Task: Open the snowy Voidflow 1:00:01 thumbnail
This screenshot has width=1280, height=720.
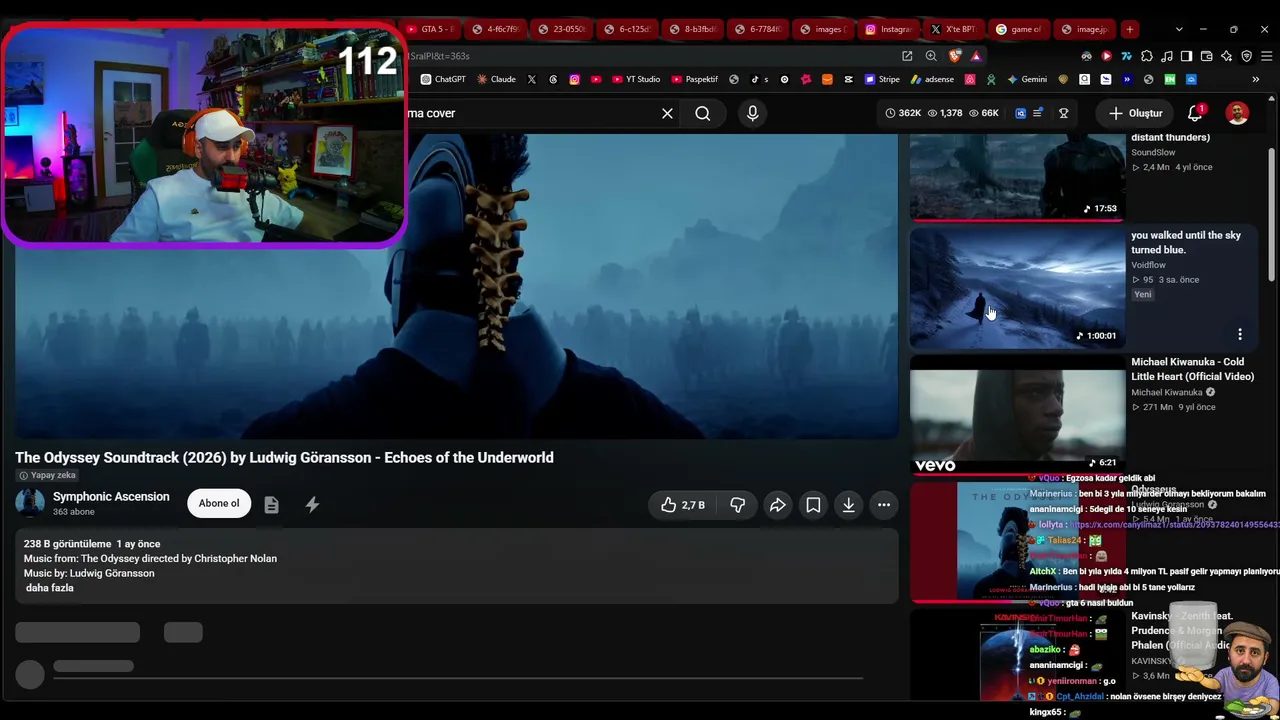Action: [x=1018, y=288]
